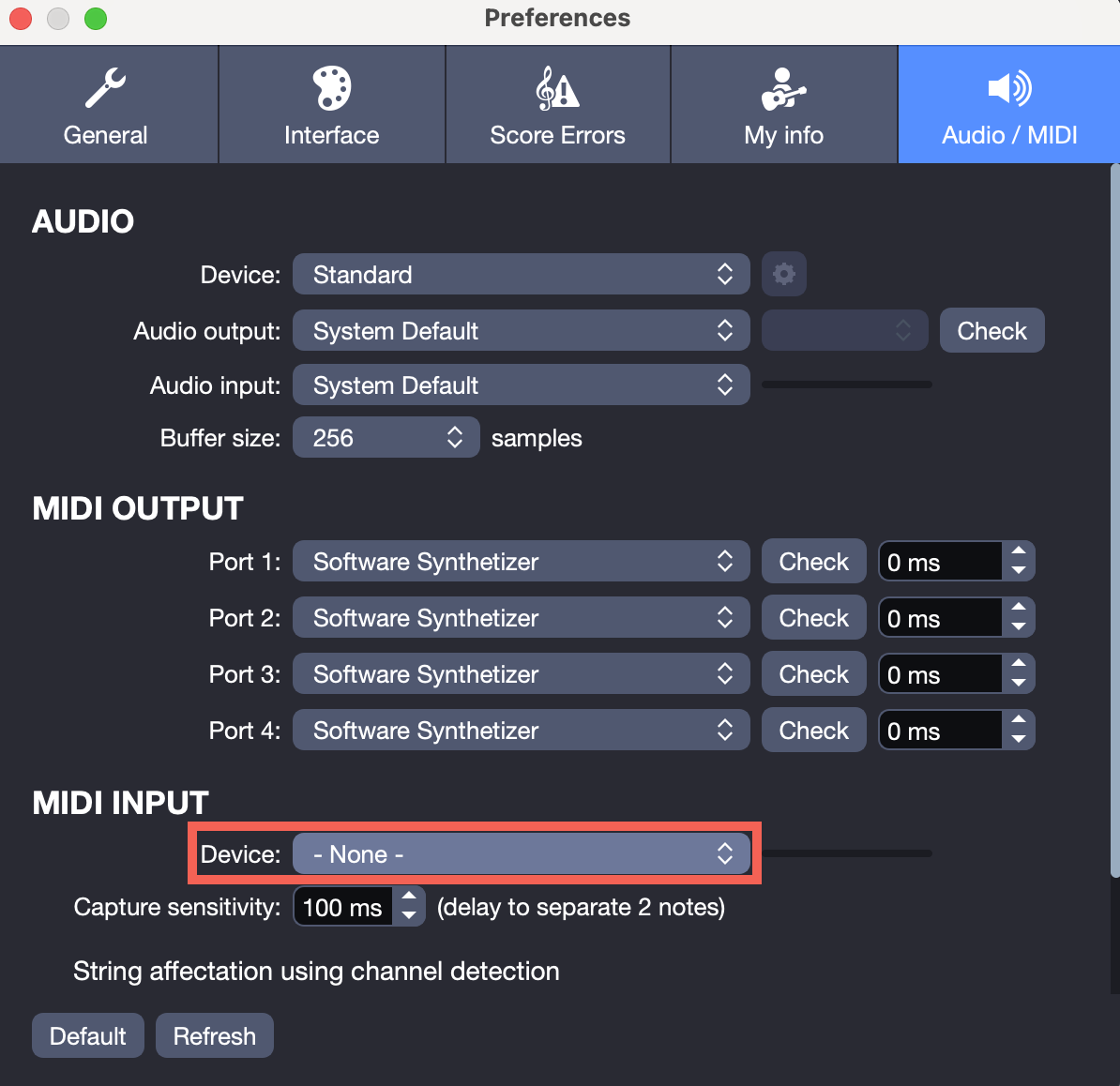This screenshot has width=1120, height=1086.
Task: Expand the Audio output dropdown
Action: 521,330
